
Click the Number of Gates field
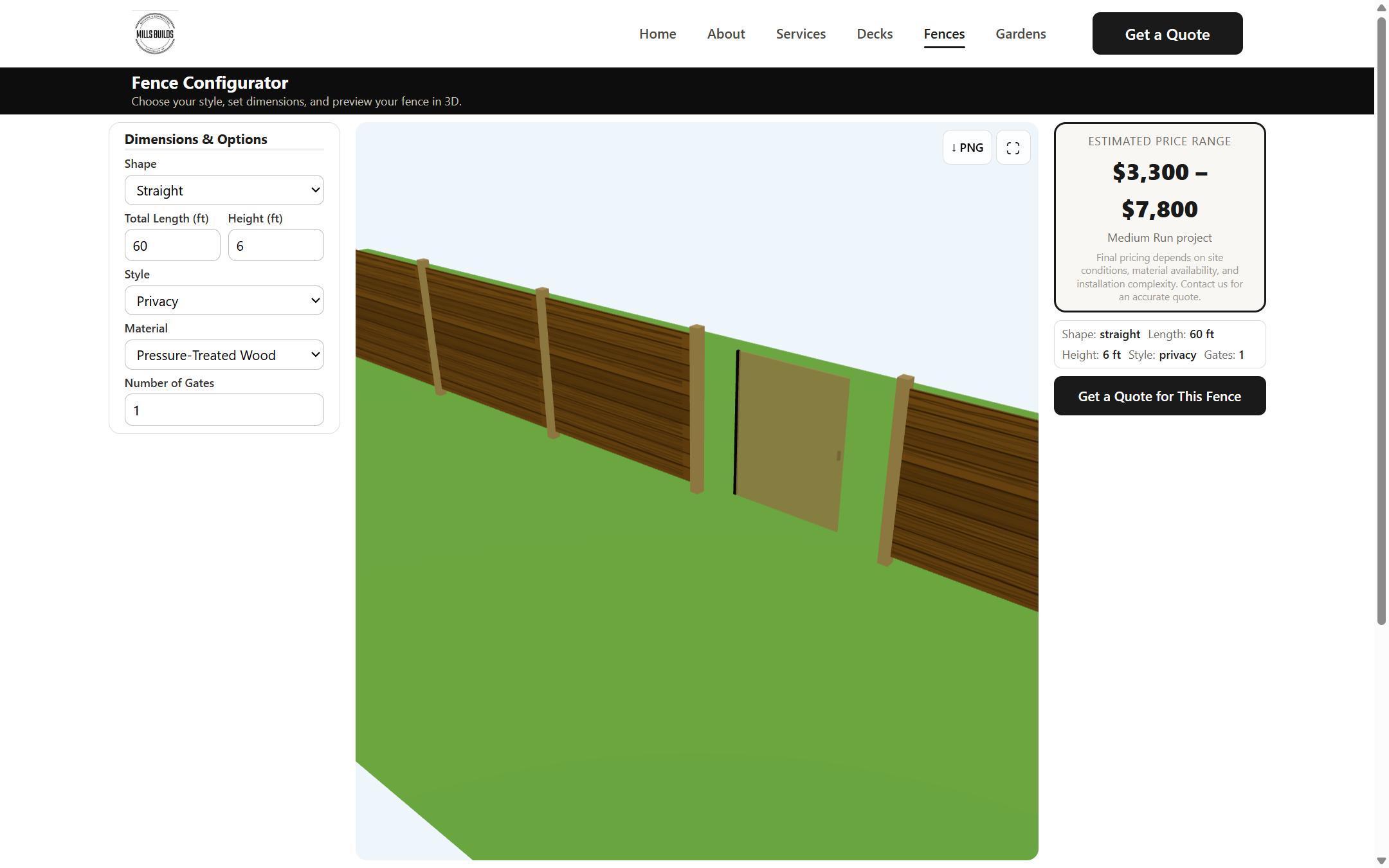point(224,410)
